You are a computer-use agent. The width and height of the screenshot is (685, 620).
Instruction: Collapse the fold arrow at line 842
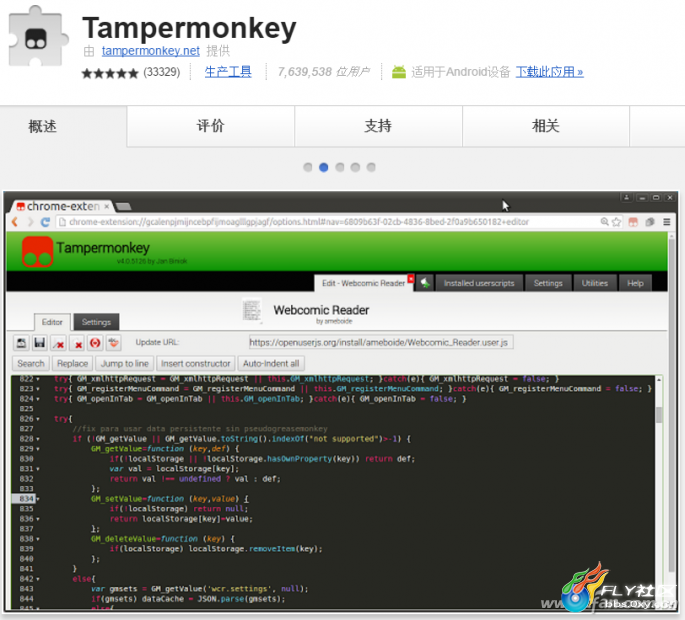pos(38,579)
